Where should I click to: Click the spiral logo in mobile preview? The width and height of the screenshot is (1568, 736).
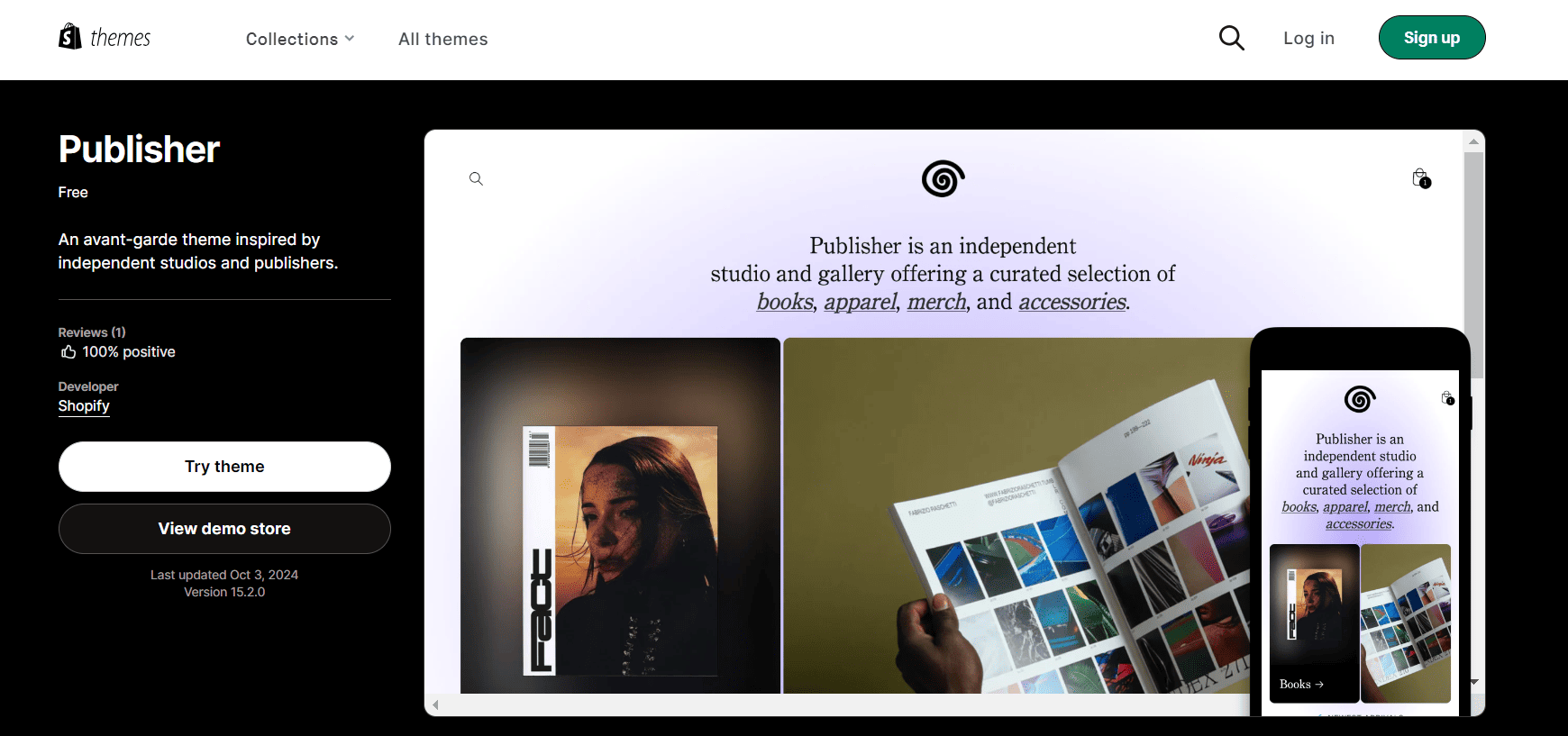click(x=1359, y=398)
